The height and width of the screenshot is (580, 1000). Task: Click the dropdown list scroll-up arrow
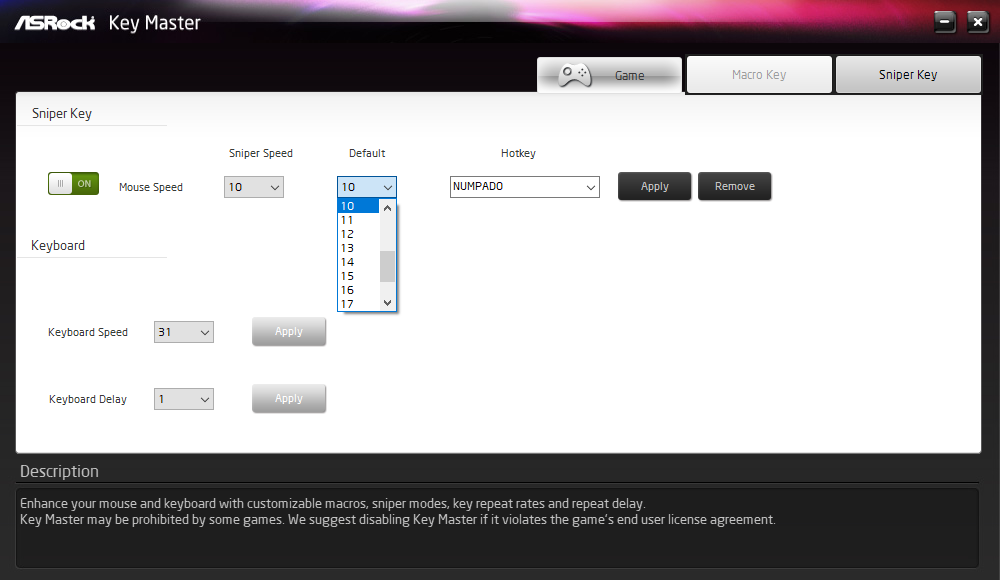pos(387,208)
